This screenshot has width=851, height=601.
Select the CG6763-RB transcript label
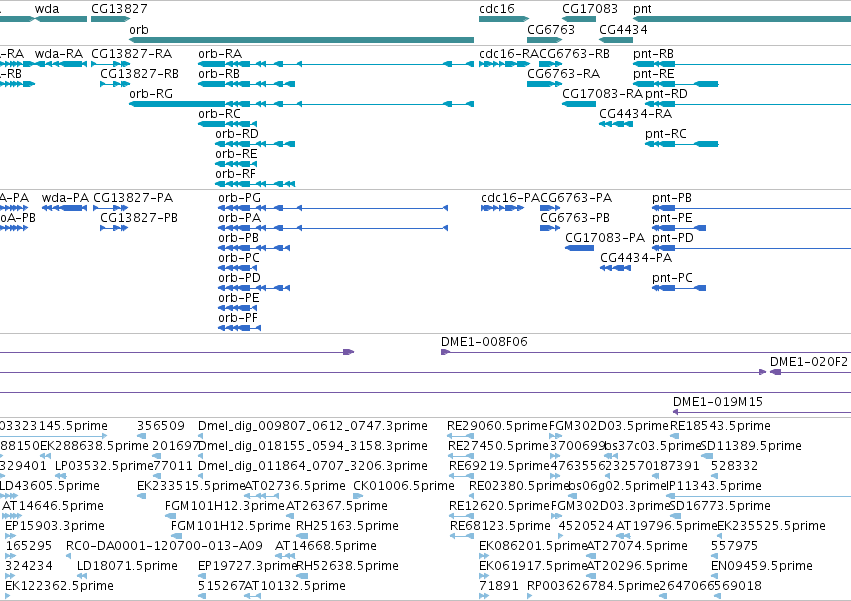point(575,54)
